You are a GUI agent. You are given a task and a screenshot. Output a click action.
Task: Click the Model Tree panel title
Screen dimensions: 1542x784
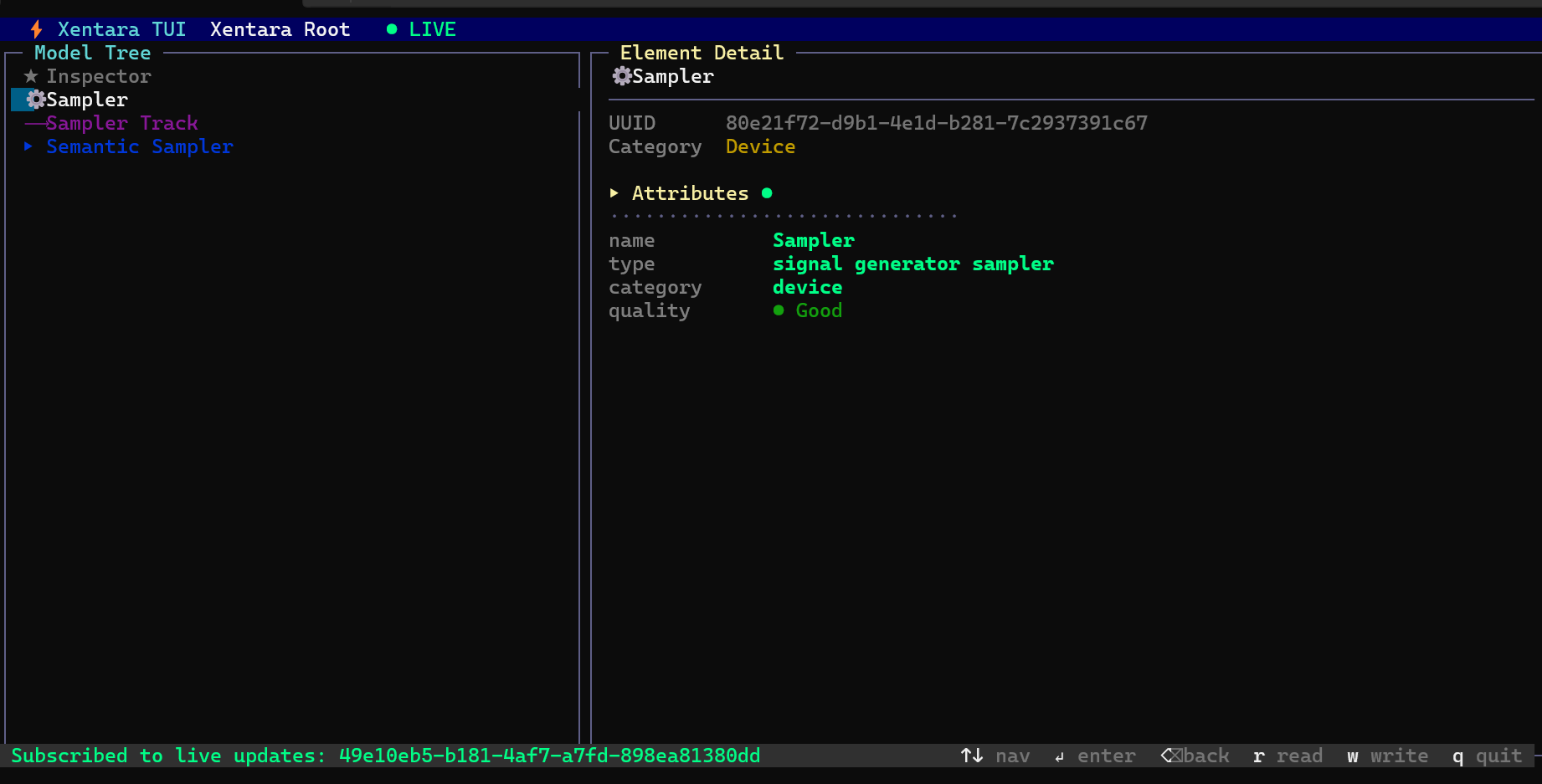point(93,53)
